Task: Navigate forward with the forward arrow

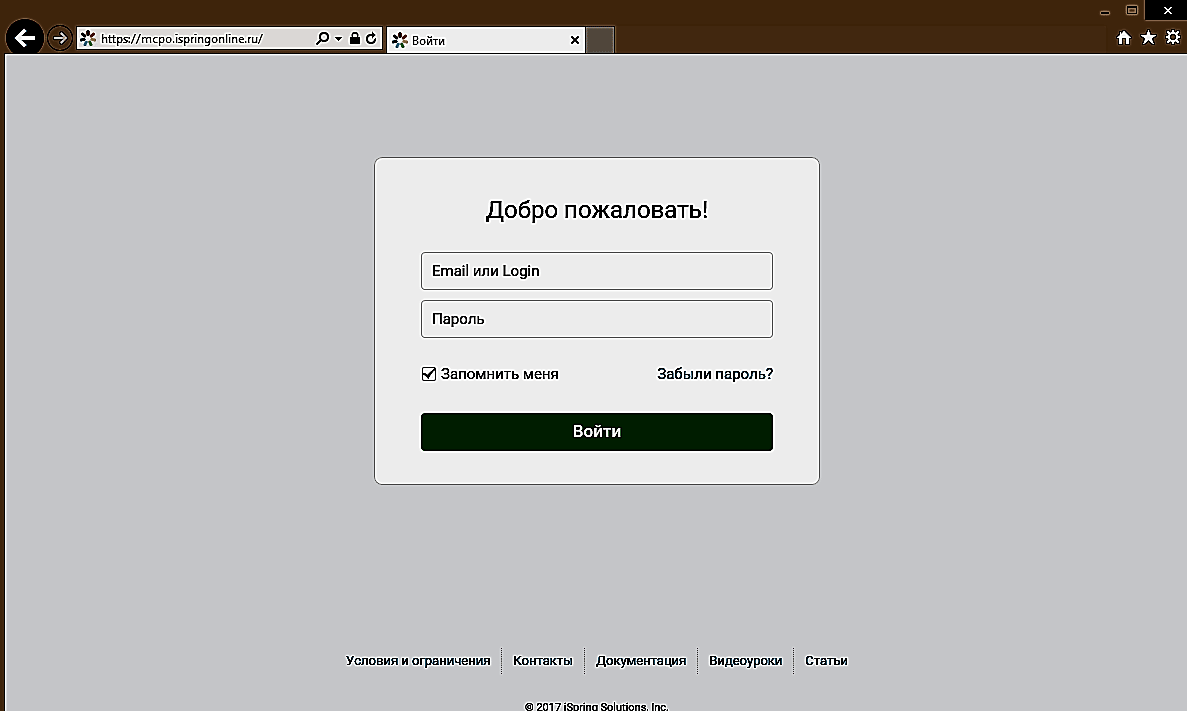Action: (60, 37)
